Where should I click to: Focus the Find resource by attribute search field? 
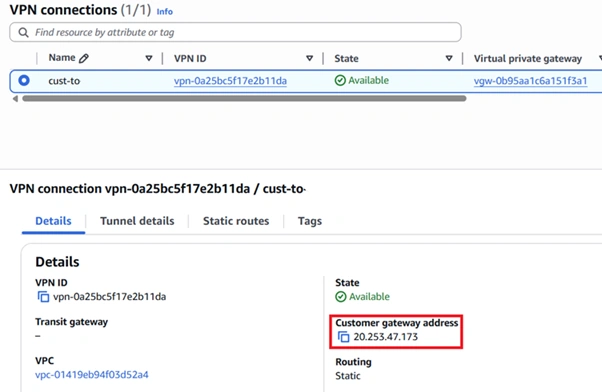pos(235,32)
